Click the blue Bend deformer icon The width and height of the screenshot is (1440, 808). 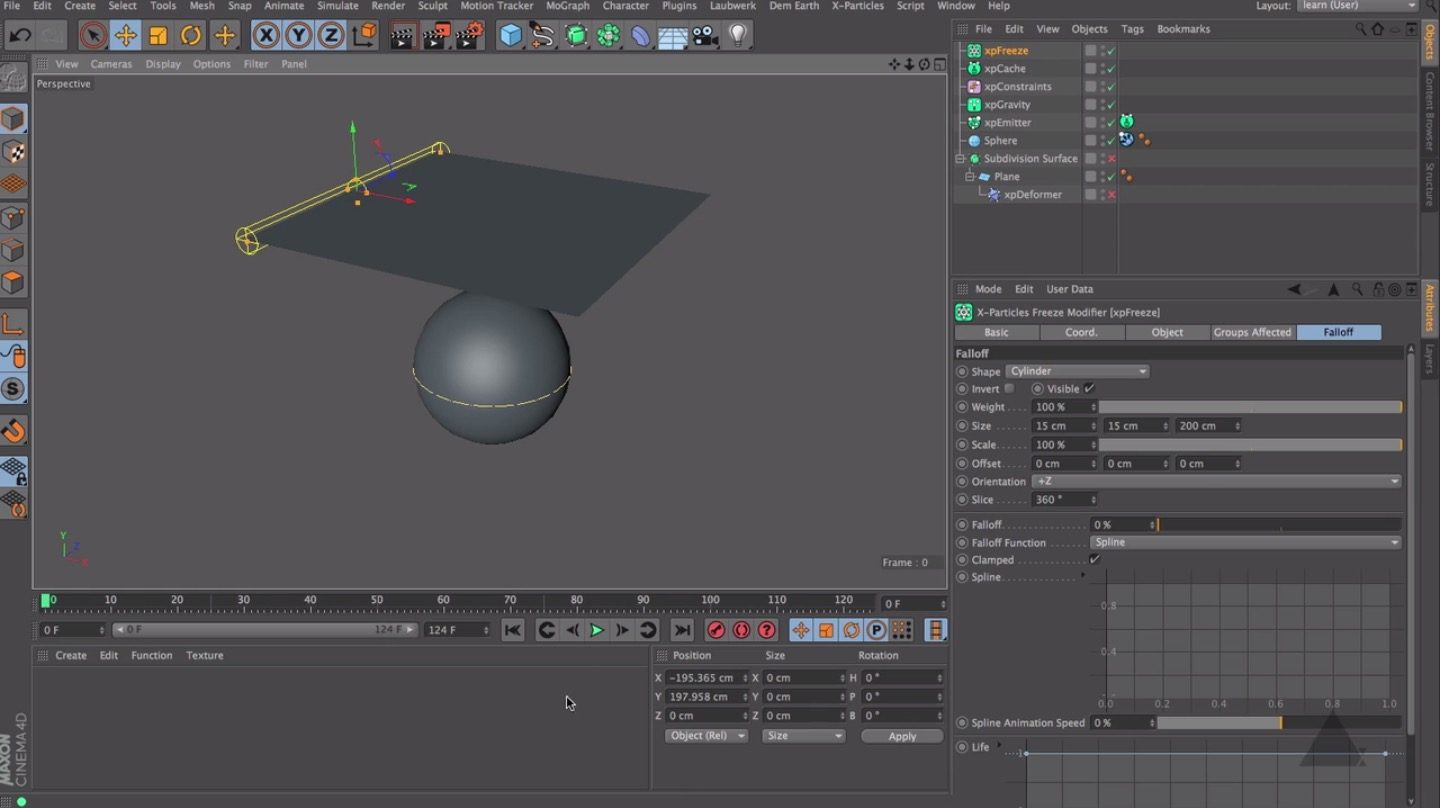(x=640, y=36)
